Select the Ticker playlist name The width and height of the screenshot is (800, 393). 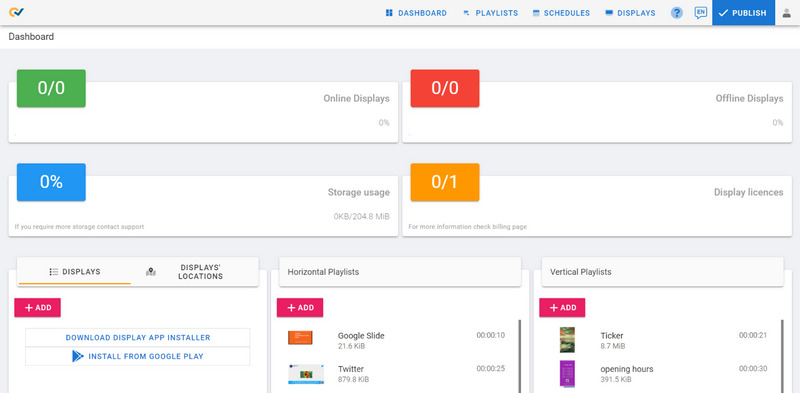612,336
